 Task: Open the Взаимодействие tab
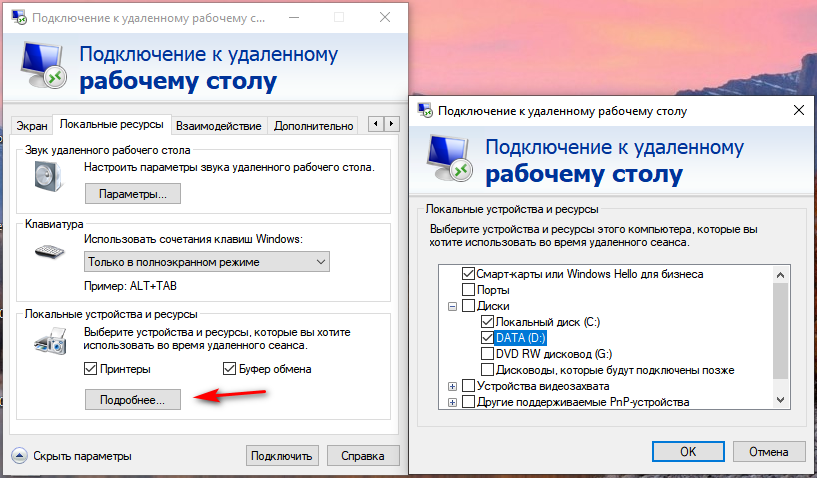(x=218, y=126)
